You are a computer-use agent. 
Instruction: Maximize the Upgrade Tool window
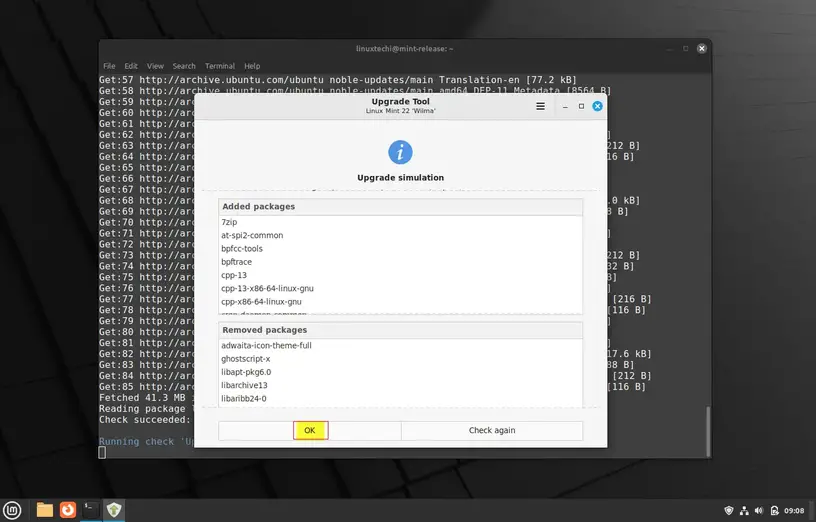[581, 106]
